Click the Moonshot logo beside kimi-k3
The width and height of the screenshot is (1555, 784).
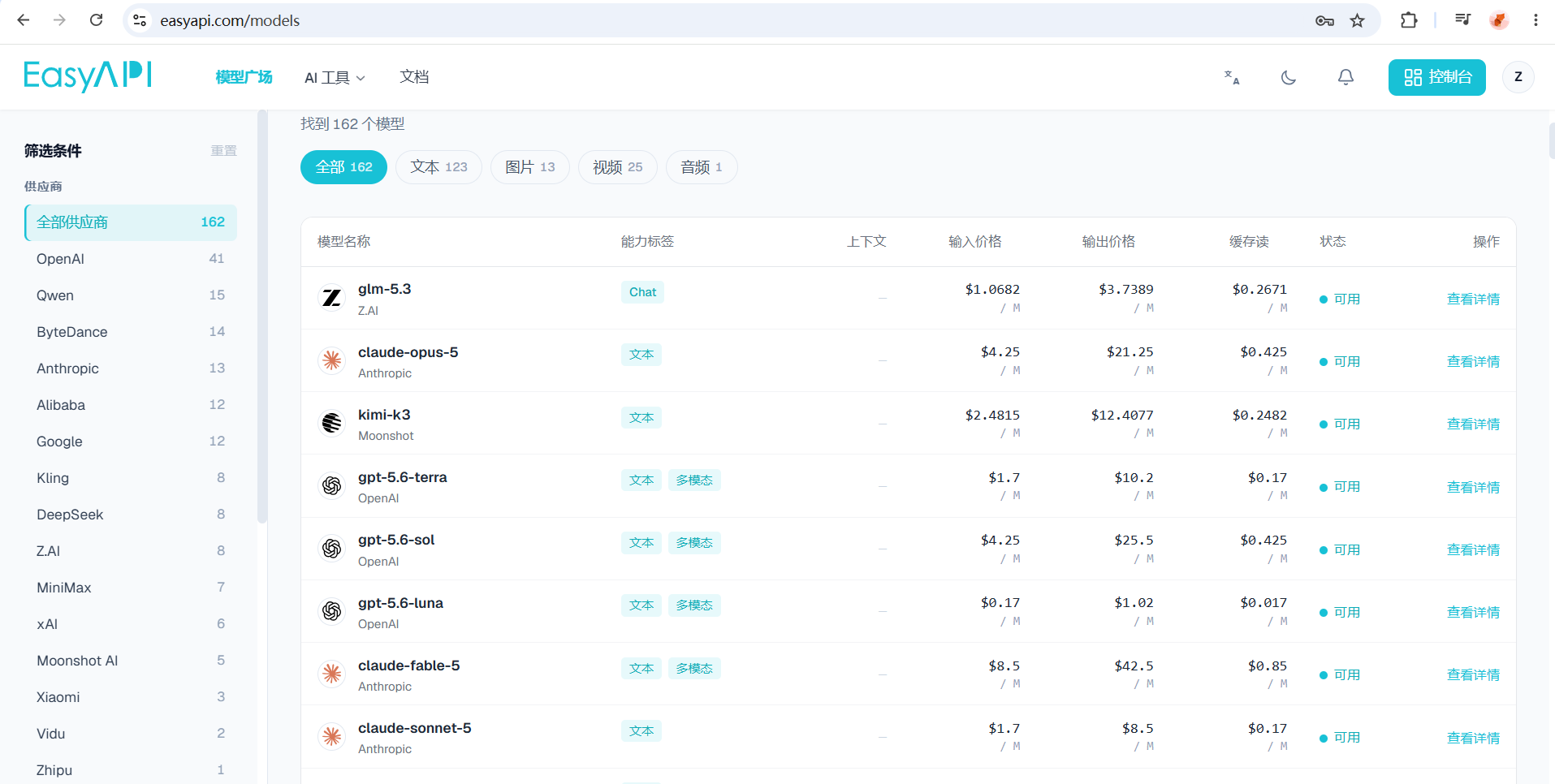[x=331, y=423]
